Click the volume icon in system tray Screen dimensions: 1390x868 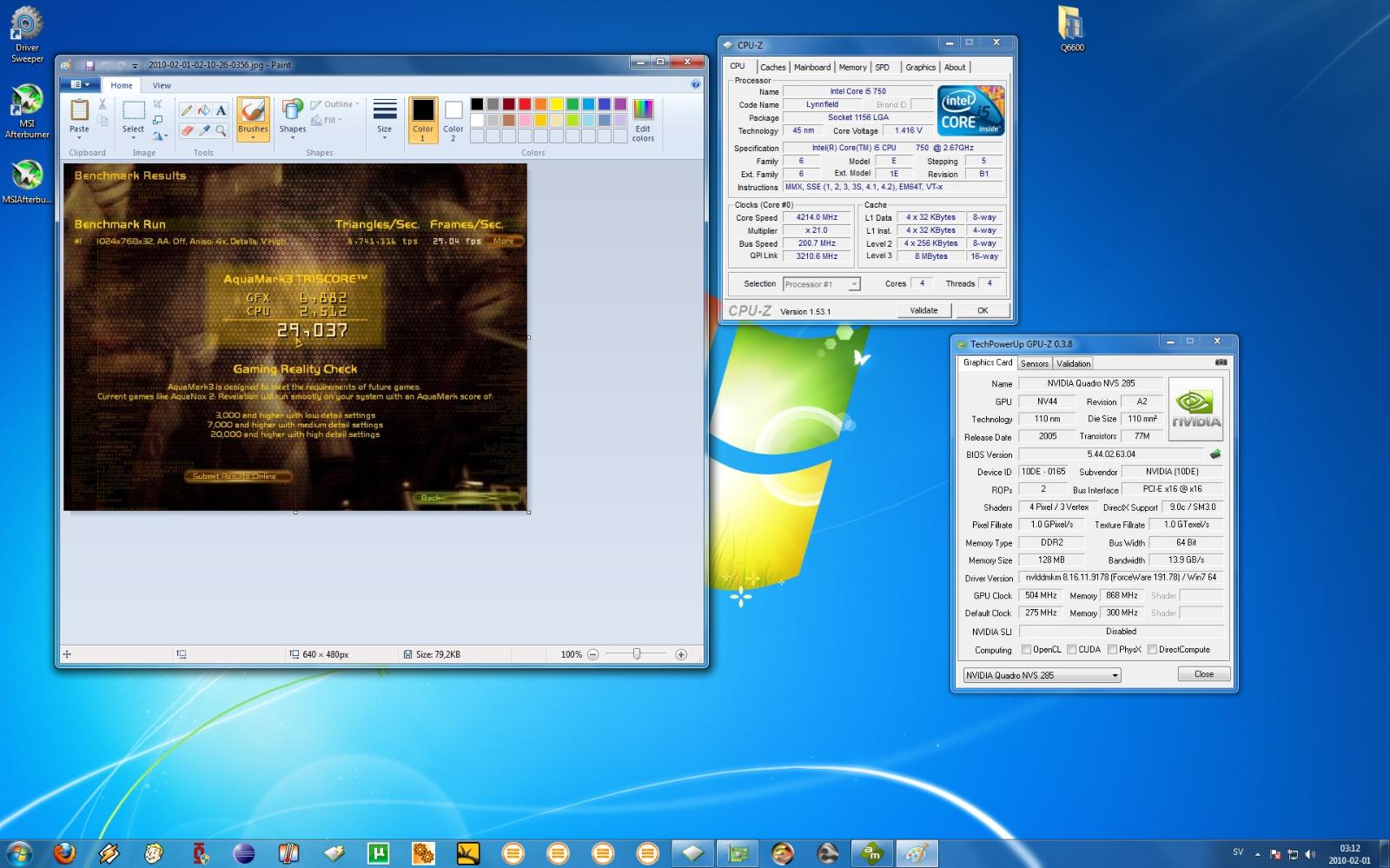coord(1310,854)
